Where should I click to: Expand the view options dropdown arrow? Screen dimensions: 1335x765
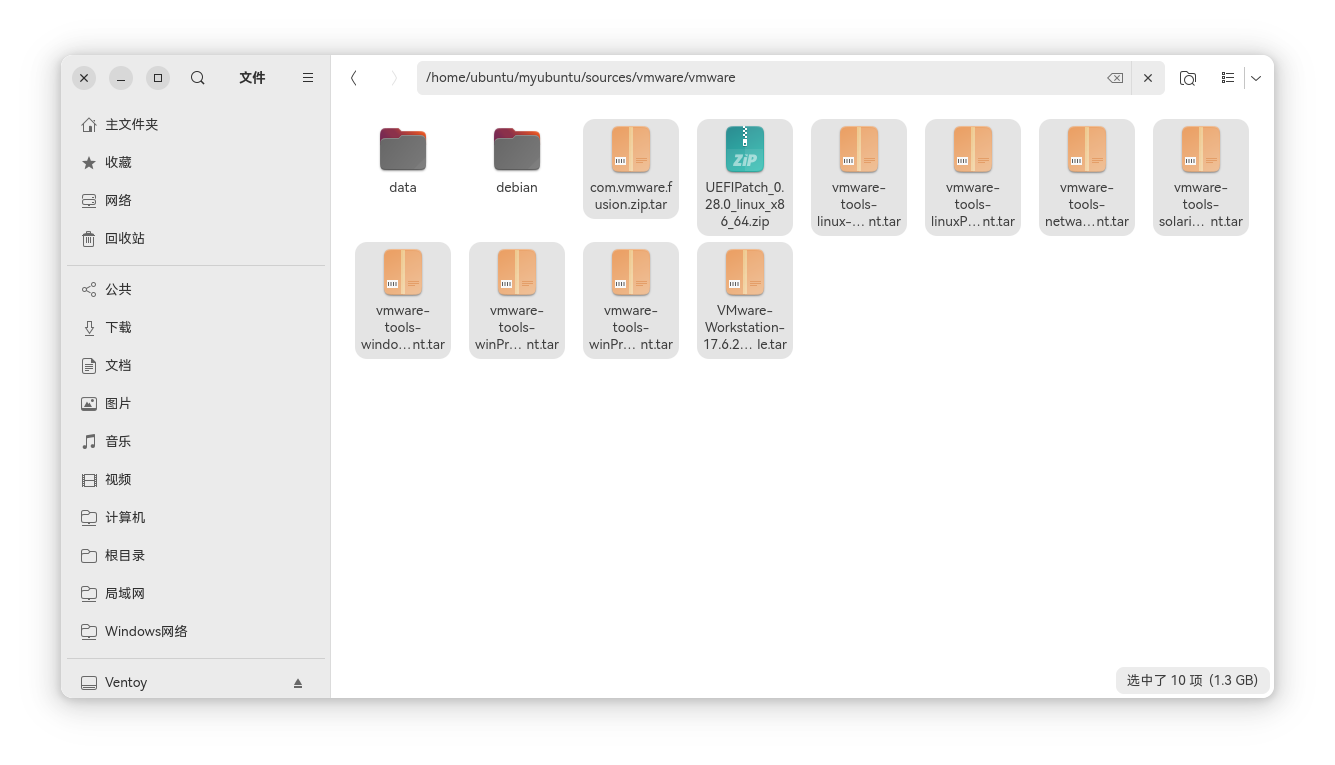(1256, 78)
